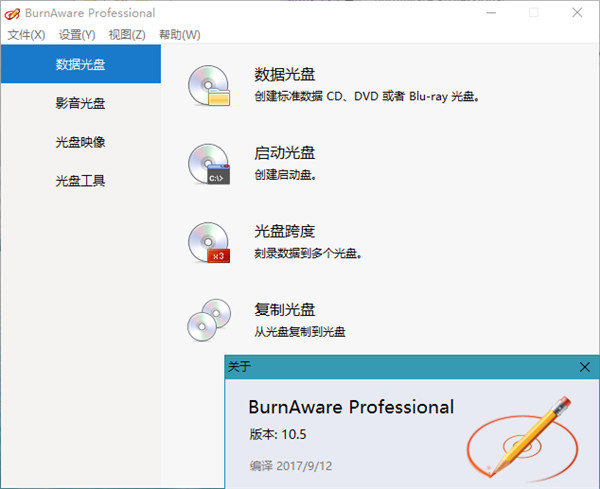Launch the 复制光盘 task title
This screenshot has height=489, width=600.
pyautogui.click(x=285, y=310)
